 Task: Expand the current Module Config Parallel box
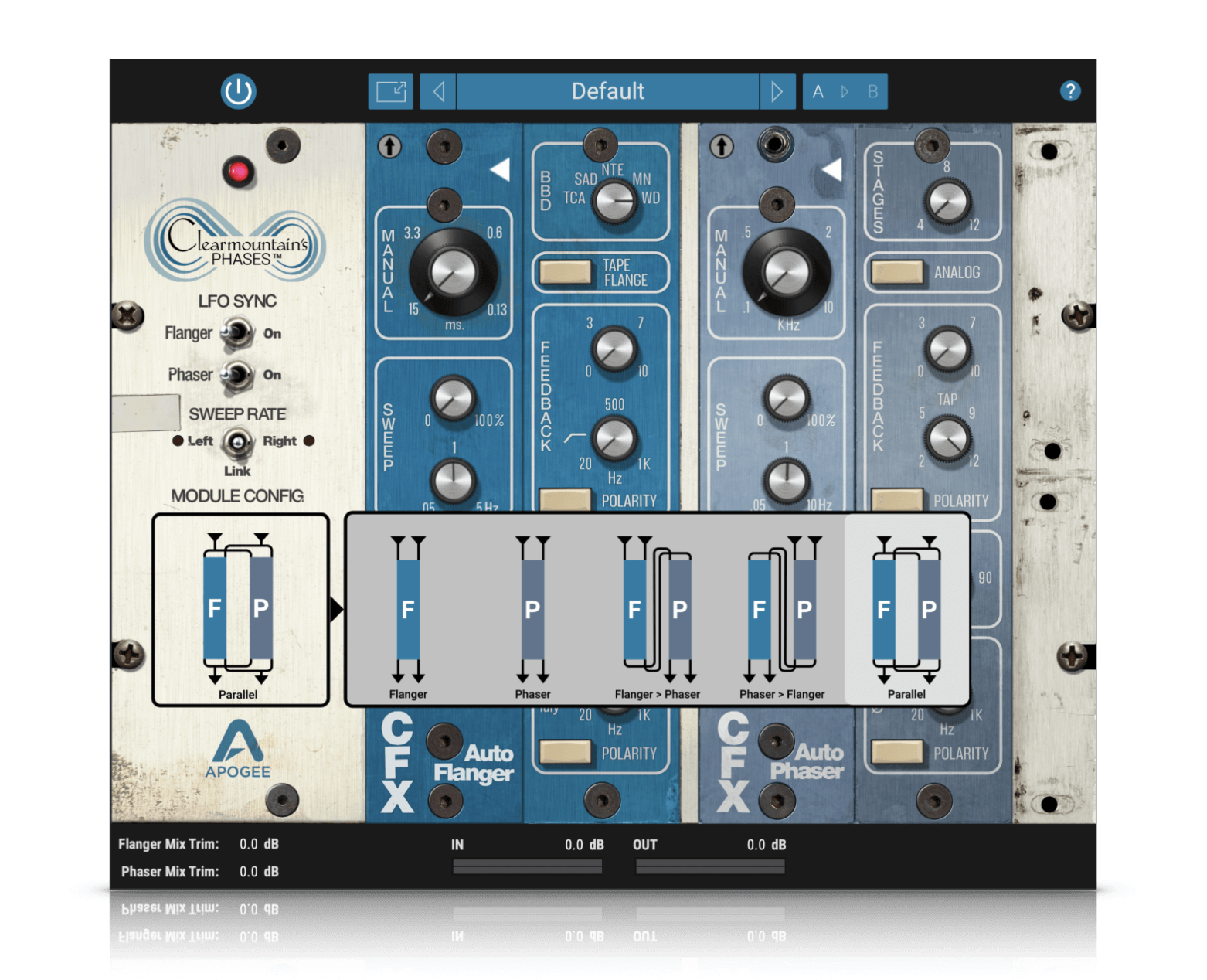click(x=240, y=610)
